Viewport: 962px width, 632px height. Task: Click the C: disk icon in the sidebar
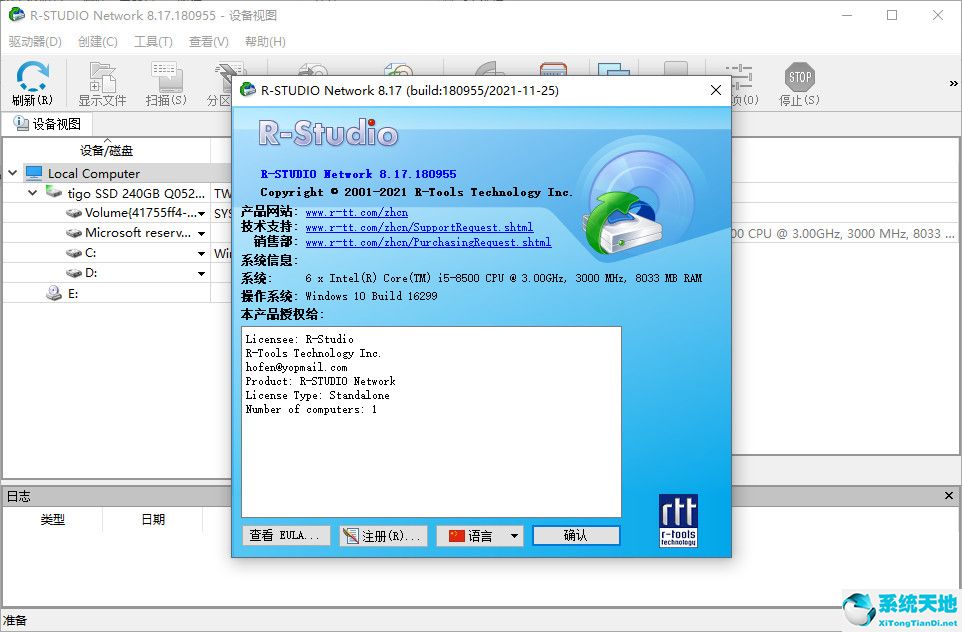pyautogui.click(x=73, y=252)
